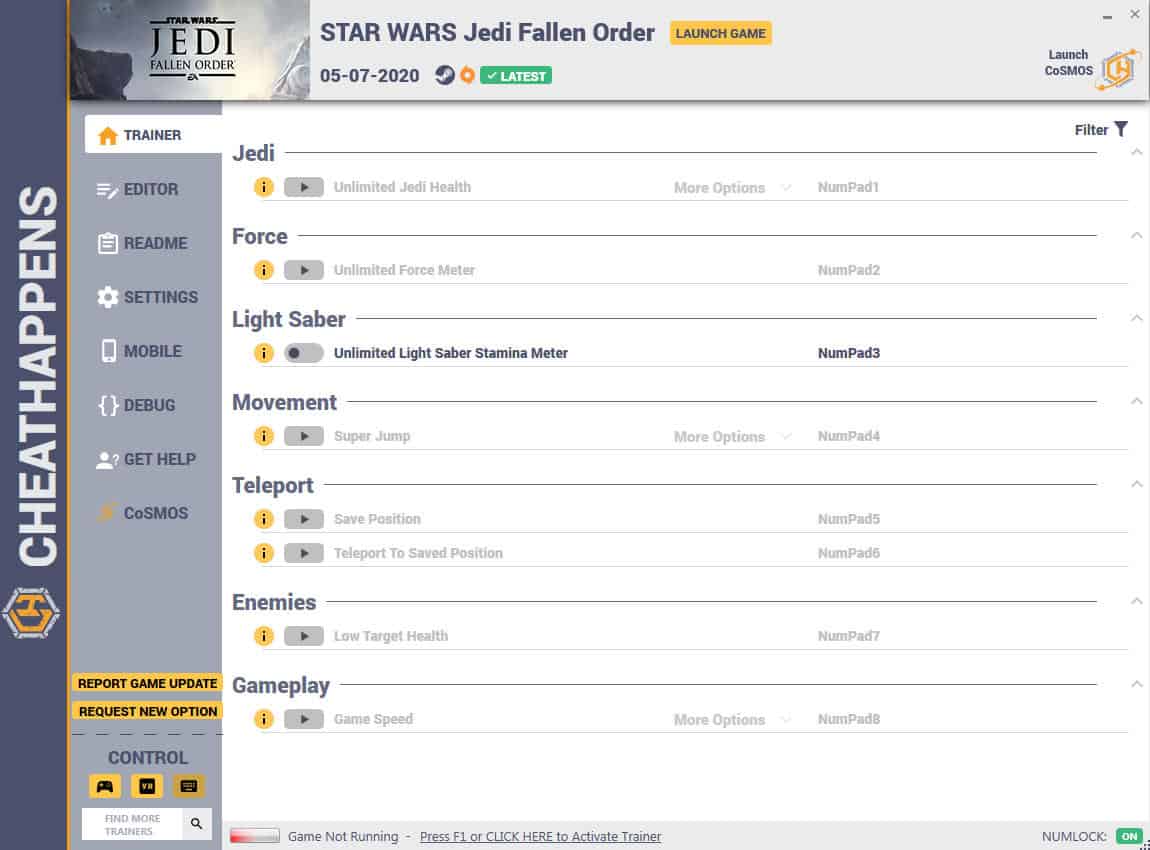Toggle Unlimited Light Saber Stamina Meter switch
1150x850 pixels.
(304, 353)
